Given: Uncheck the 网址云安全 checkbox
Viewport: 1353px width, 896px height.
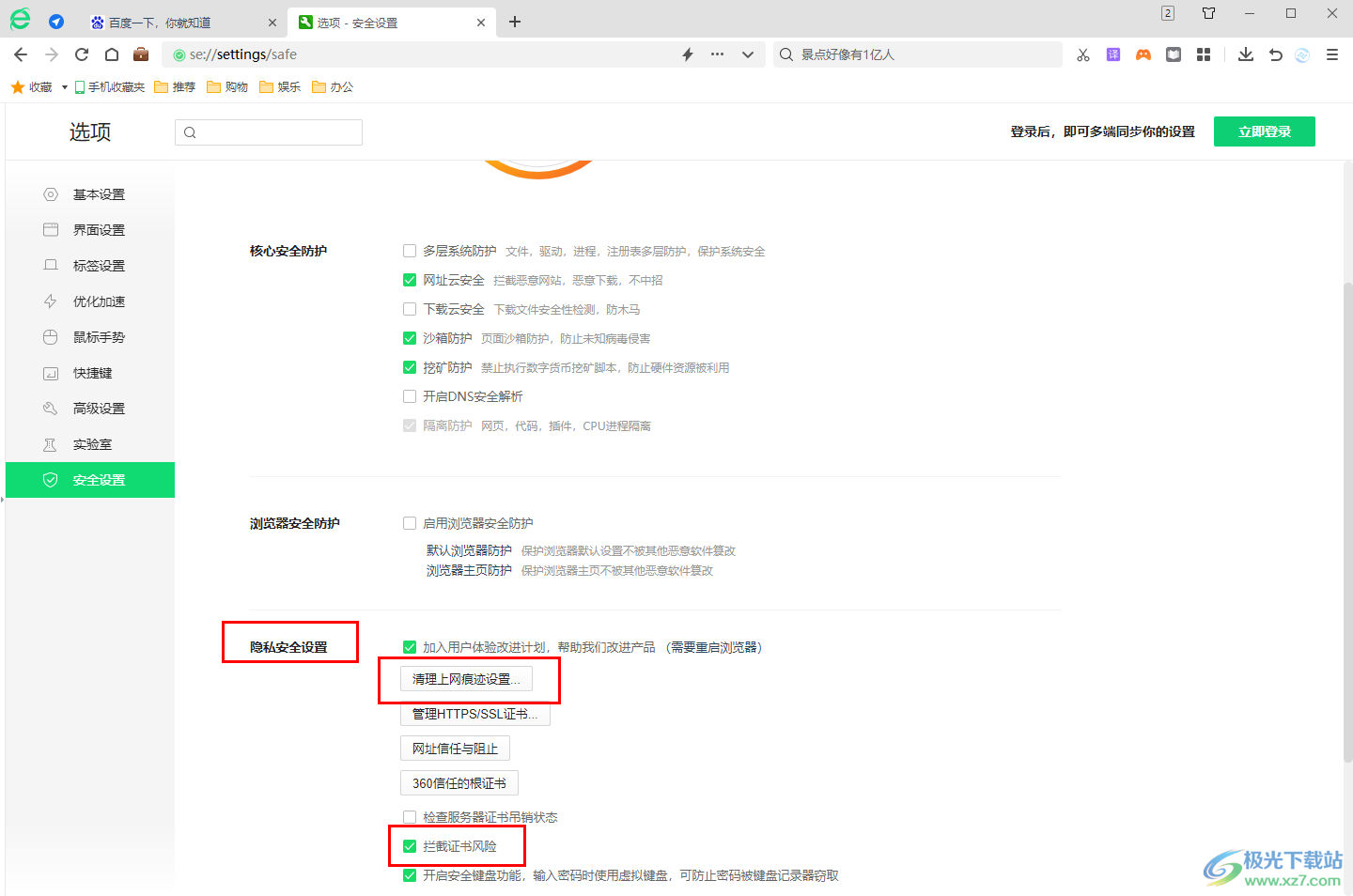Looking at the screenshot, I should click(x=410, y=280).
